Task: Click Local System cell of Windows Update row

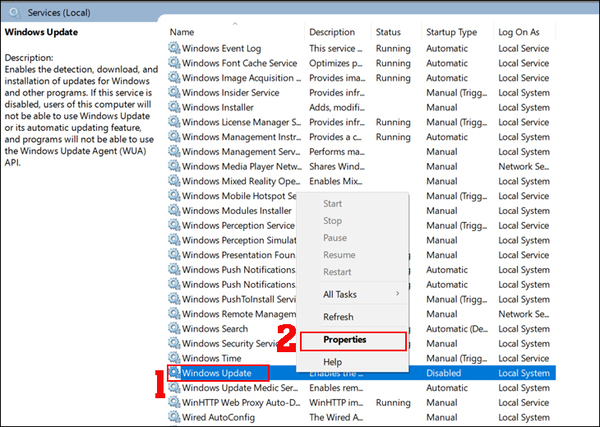Action: tap(524, 373)
